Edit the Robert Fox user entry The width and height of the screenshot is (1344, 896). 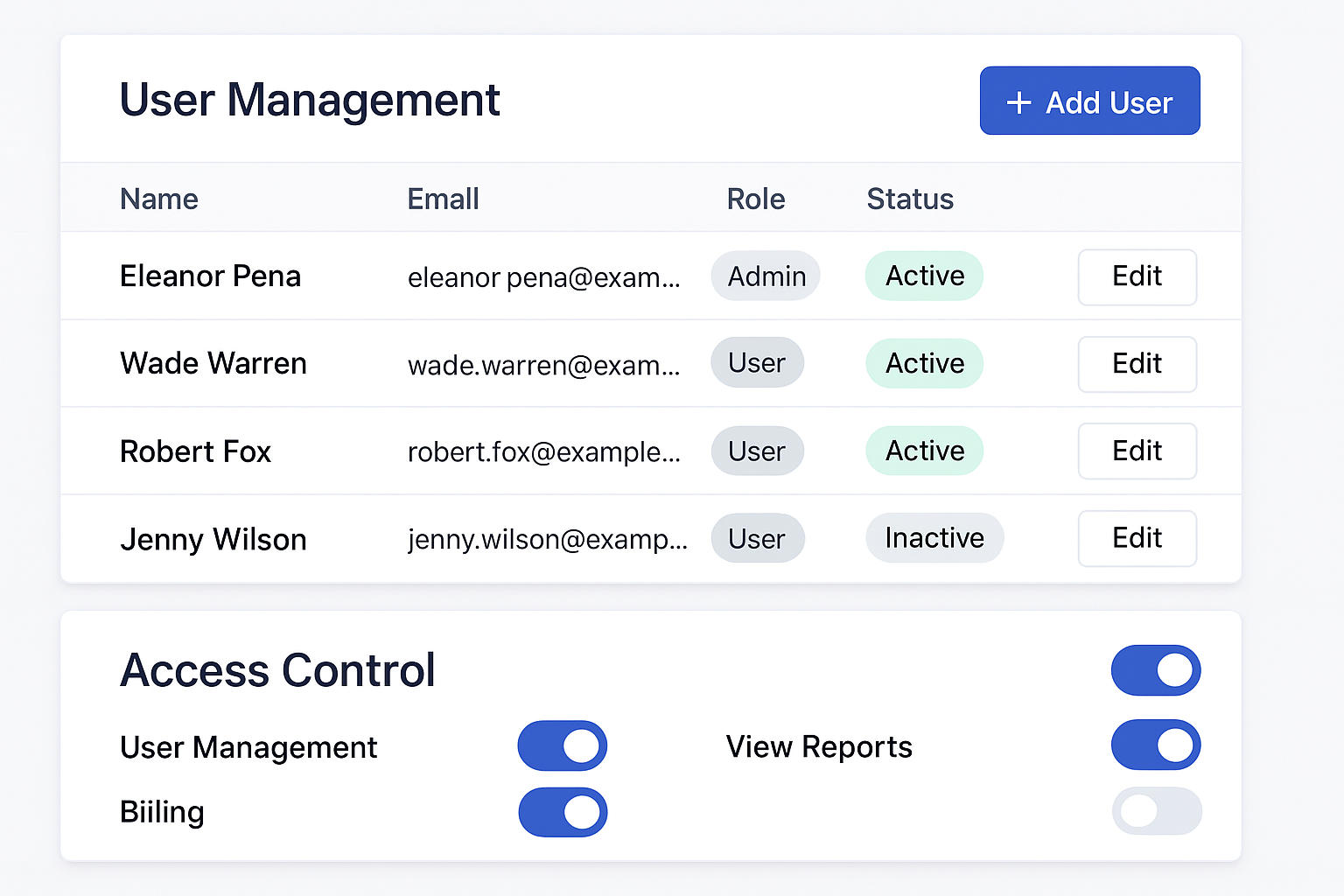pyautogui.click(x=1137, y=451)
